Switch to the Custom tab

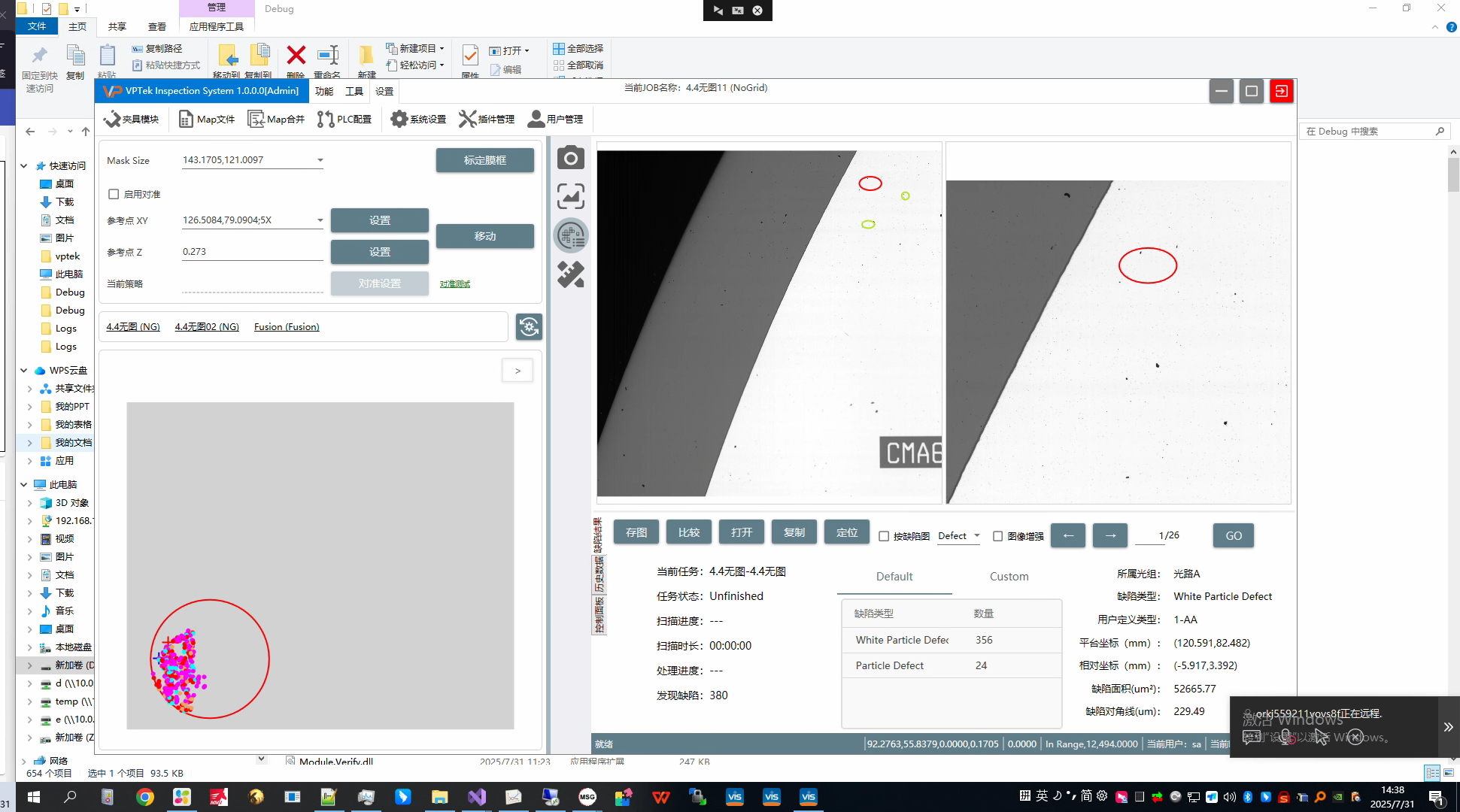(1009, 577)
